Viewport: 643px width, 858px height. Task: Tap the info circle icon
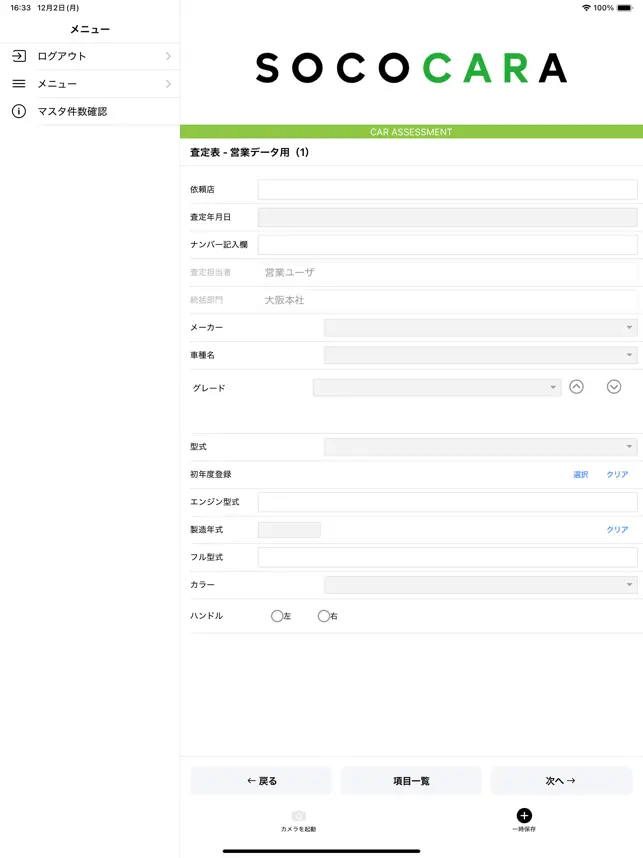(x=19, y=112)
